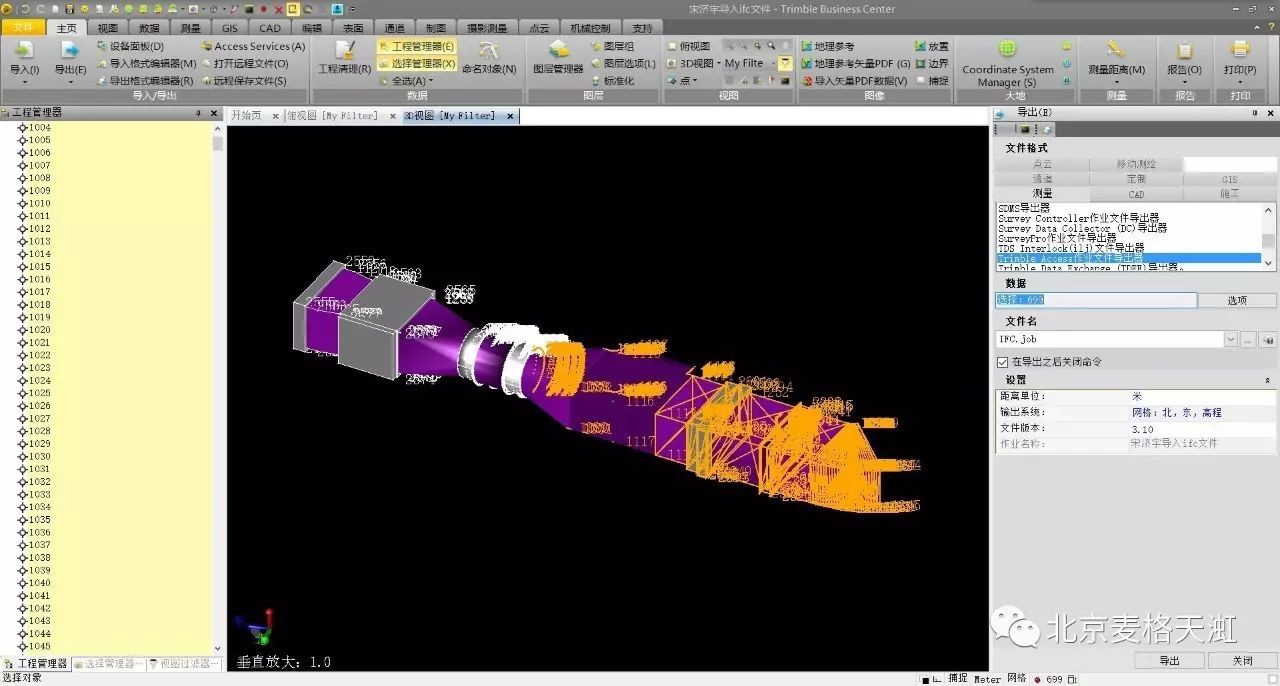Pin the 导出 panel

(x=1255, y=113)
